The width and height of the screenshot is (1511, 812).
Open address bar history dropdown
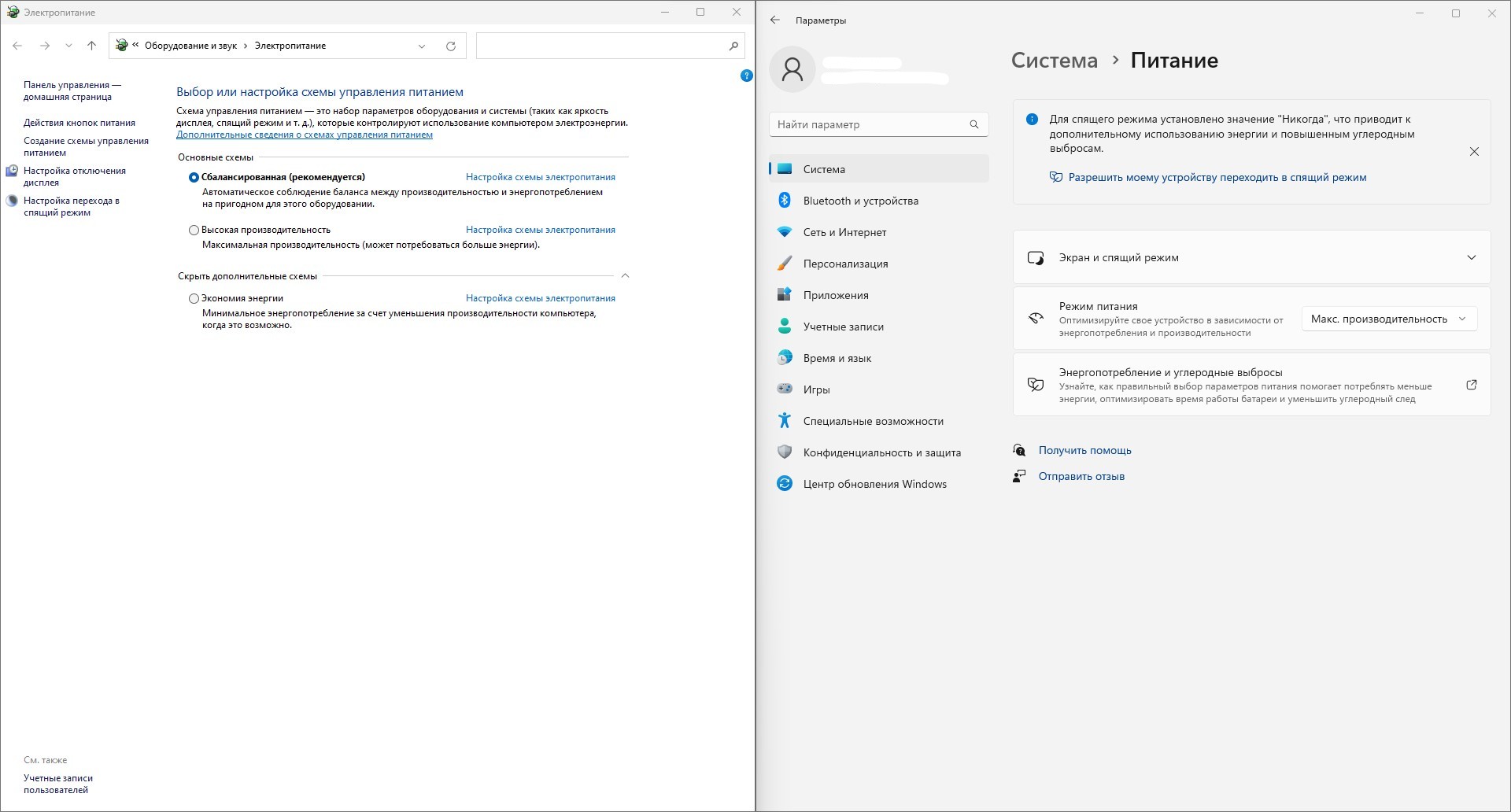coord(422,46)
